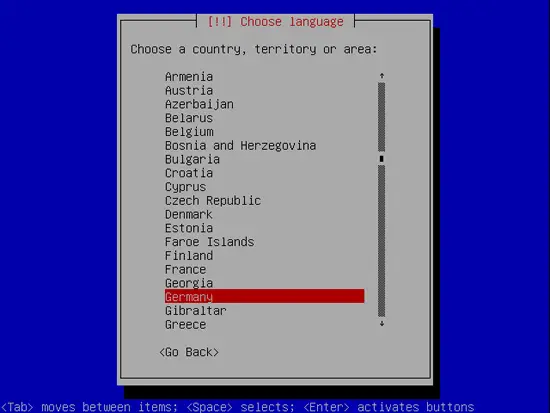This screenshot has width=550, height=413.
Task: Select Gibraltar in the list
Action: tap(195, 311)
